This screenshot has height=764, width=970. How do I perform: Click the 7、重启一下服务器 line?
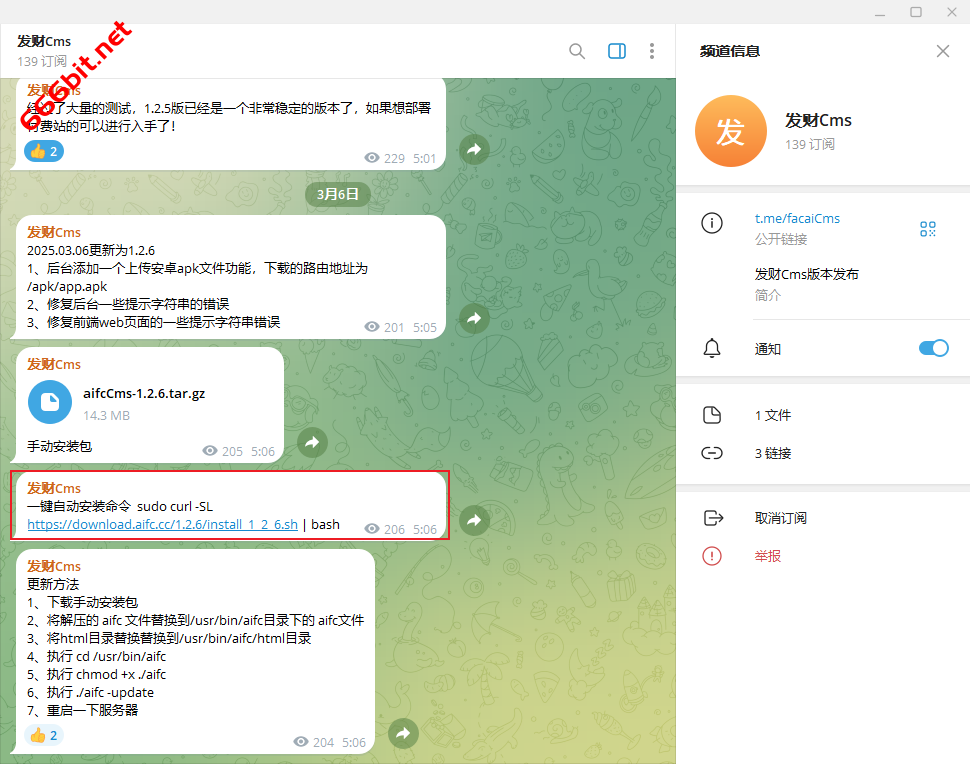coord(82,710)
